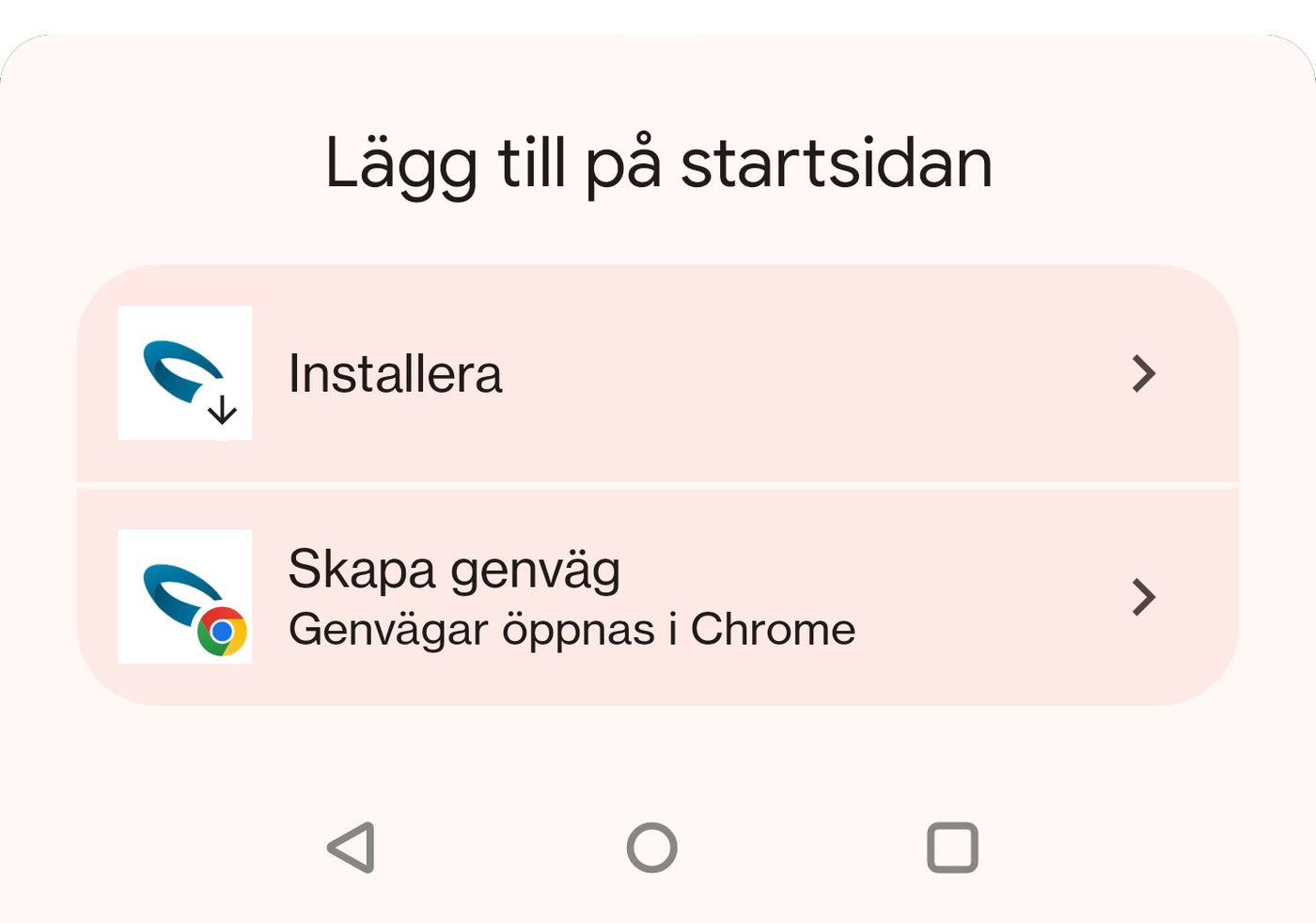Select the Installera label text
Screen dimensions: 1316x923
click(395, 373)
